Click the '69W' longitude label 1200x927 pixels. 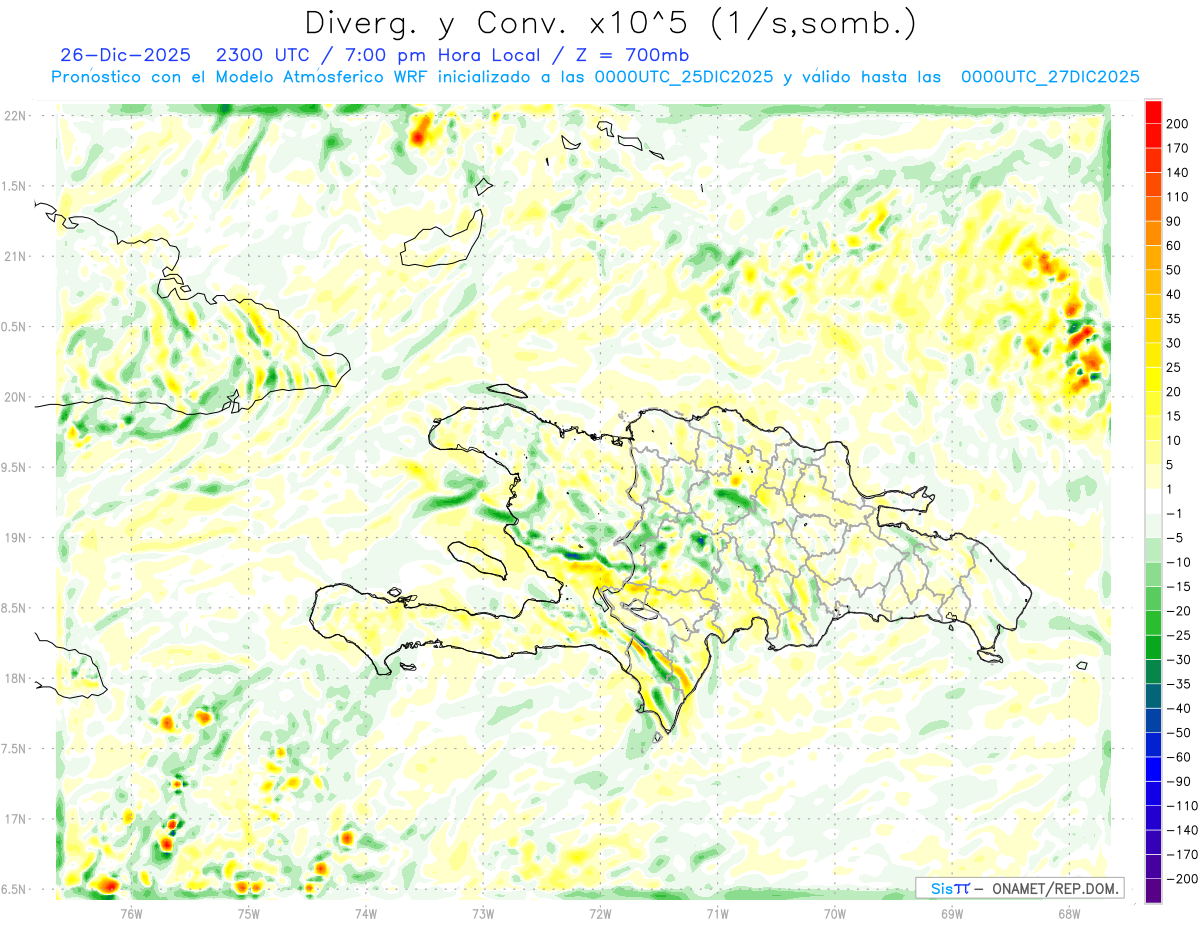(x=952, y=913)
